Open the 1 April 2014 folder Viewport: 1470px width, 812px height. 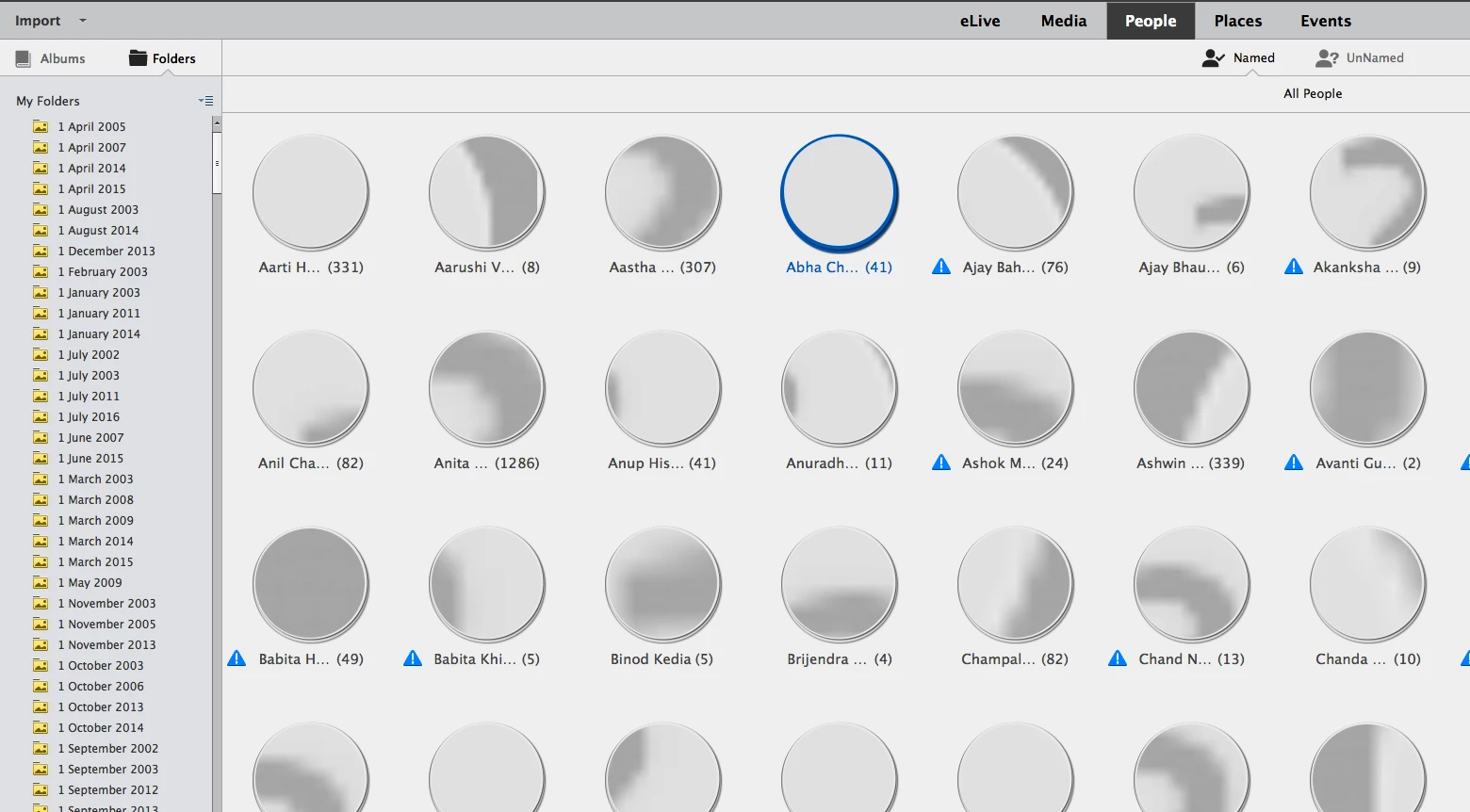click(x=91, y=168)
